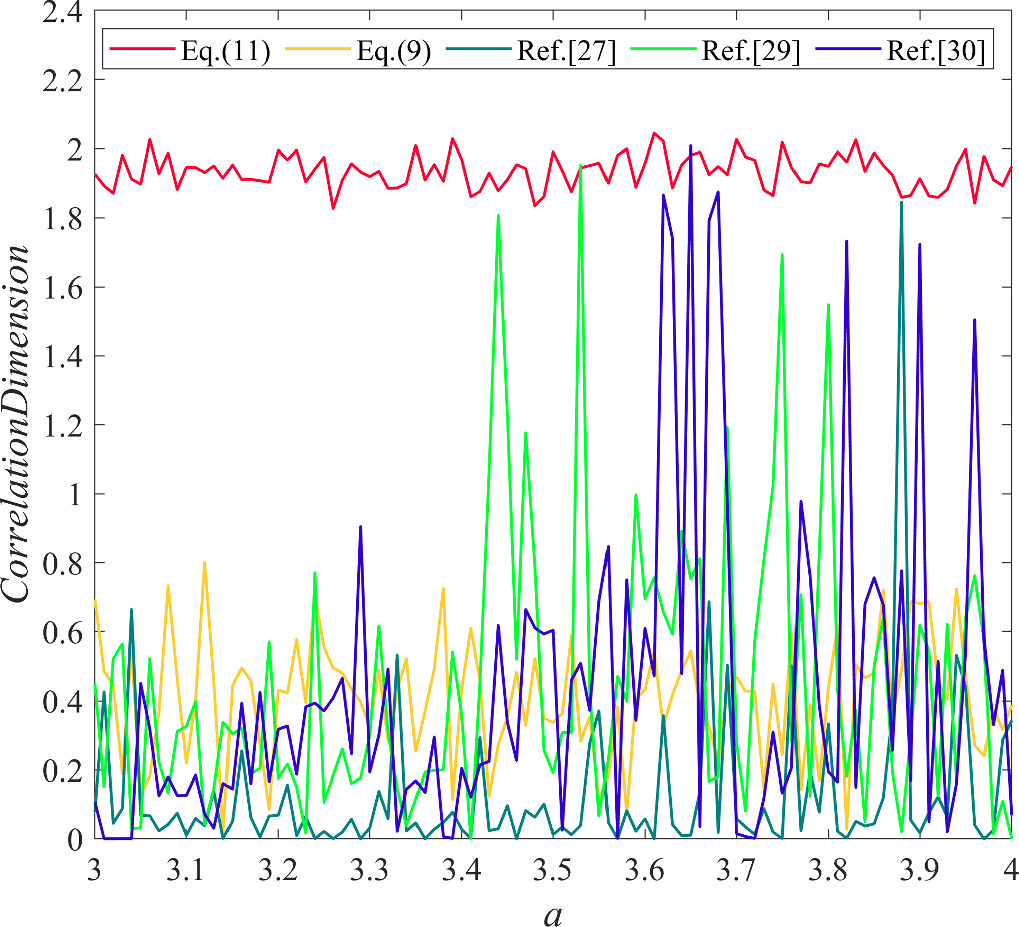Screen dimensions: 1019x927
Task: Click the blue Ref.[30] legend line sample
Action: [x=848, y=49]
